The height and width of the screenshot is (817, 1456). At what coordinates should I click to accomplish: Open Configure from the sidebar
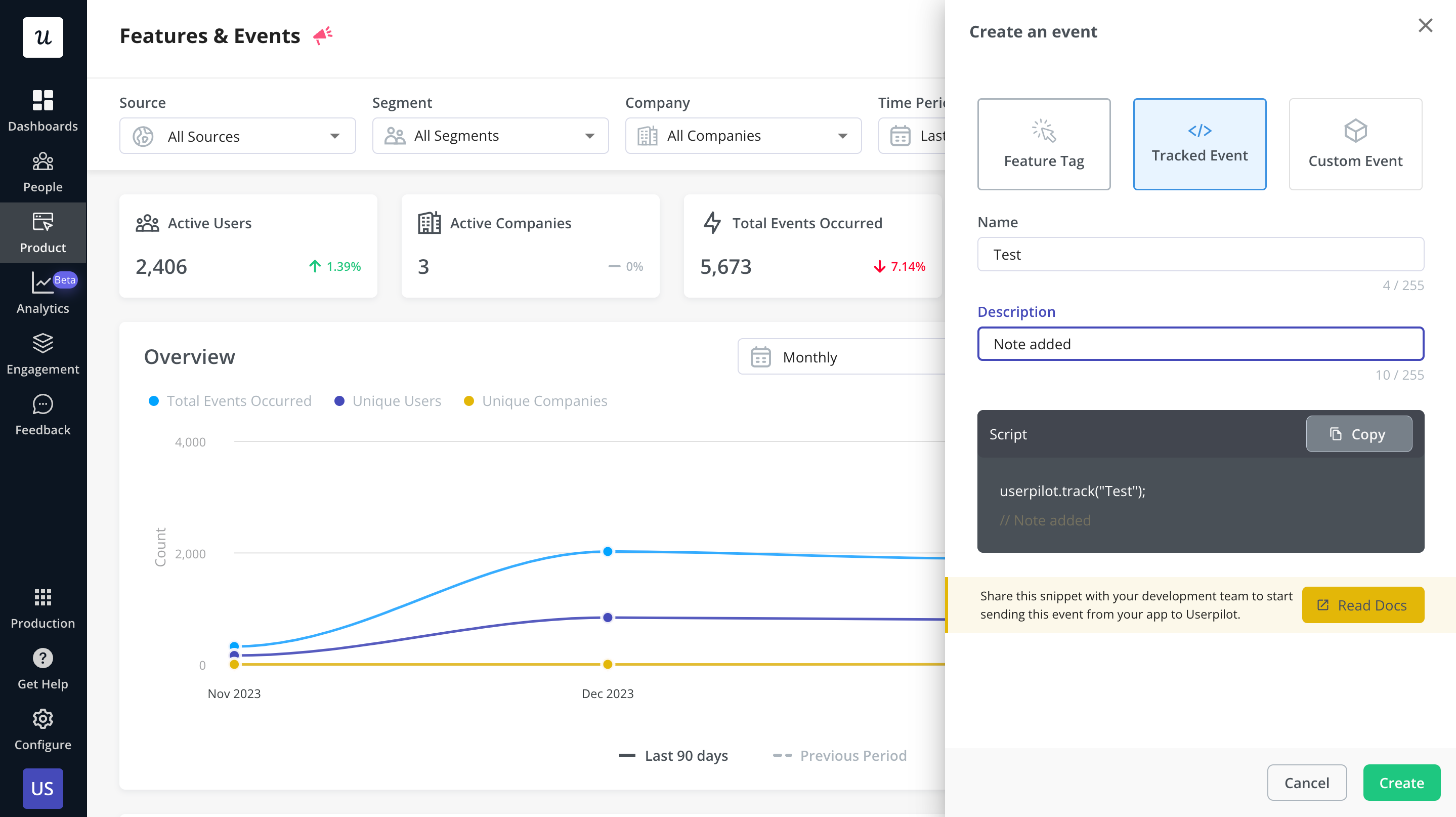[x=43, y=728]
